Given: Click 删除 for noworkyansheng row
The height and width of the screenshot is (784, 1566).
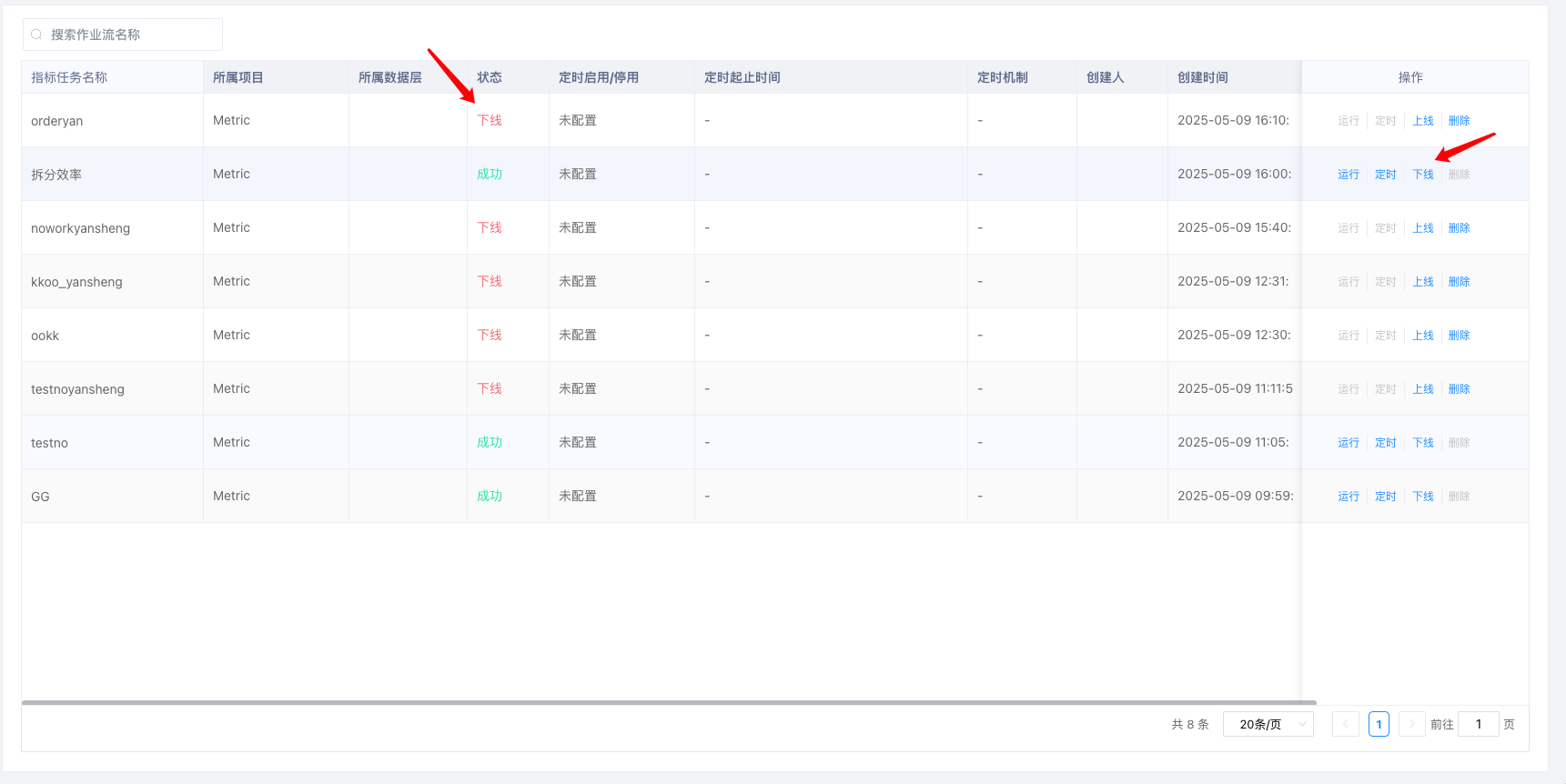Looking at the screenshot, I should click(1460, 228).
